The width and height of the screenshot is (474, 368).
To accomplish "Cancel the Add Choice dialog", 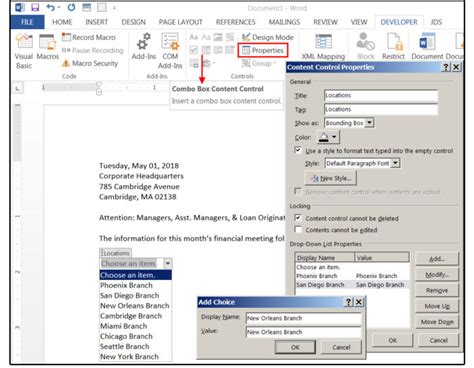I will tap(341, 347).
